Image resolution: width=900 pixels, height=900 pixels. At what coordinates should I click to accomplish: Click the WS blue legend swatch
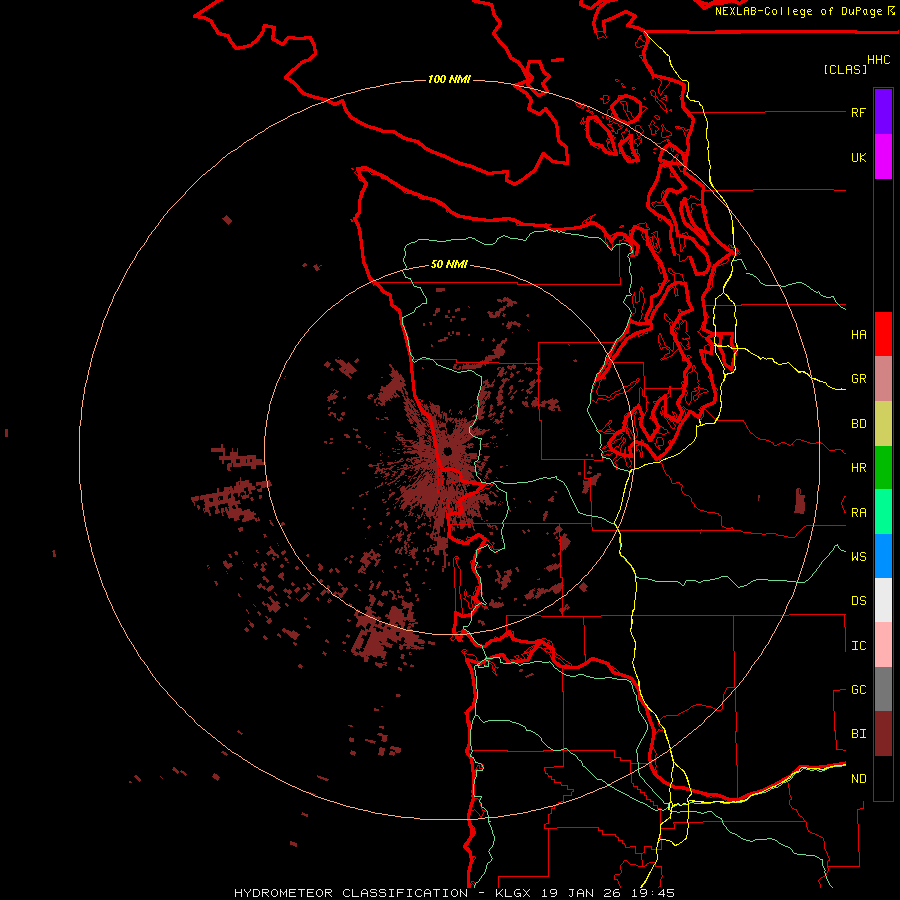[883, 556]
